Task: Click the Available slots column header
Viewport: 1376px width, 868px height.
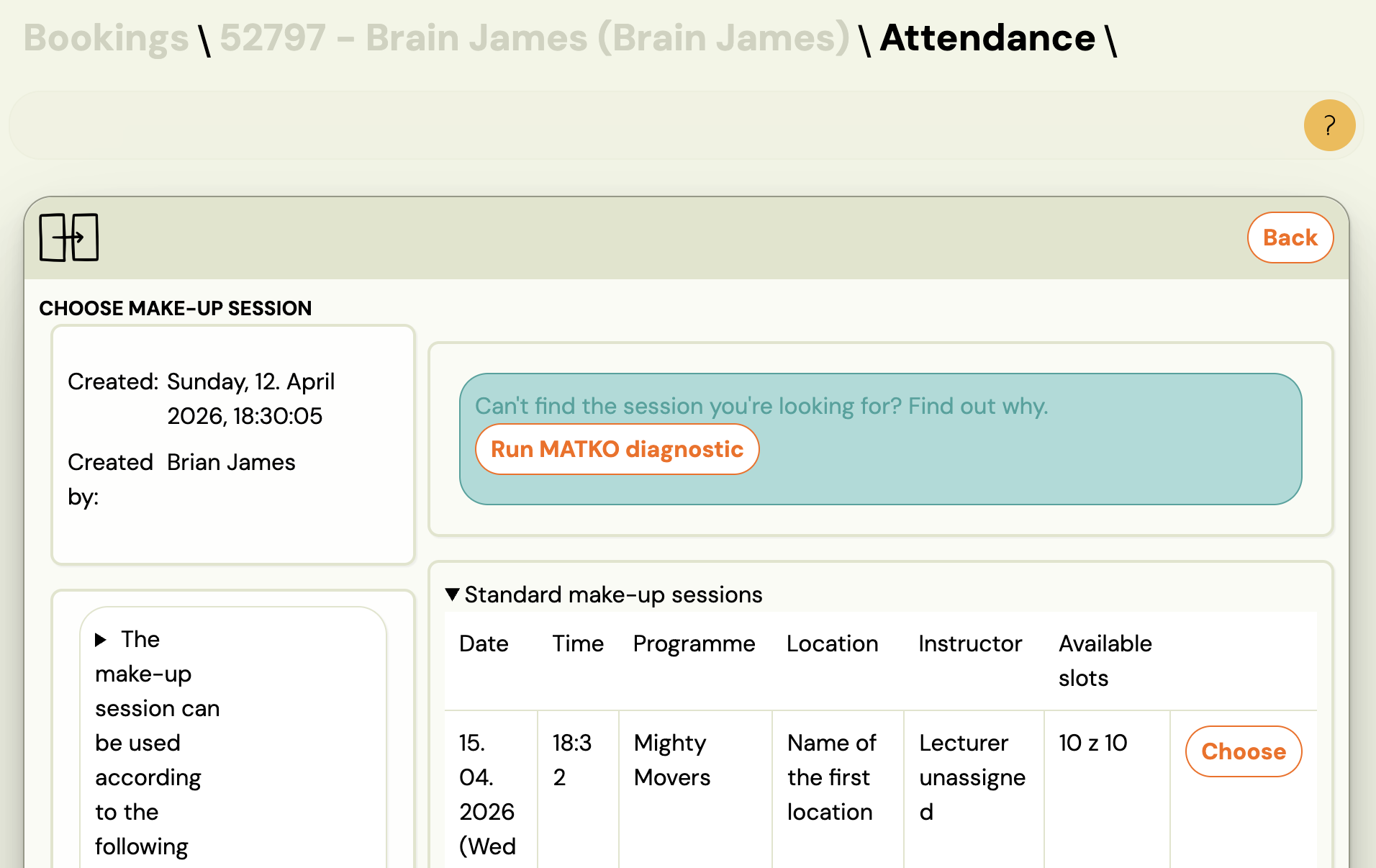Action: click(x=1105, y=660)
